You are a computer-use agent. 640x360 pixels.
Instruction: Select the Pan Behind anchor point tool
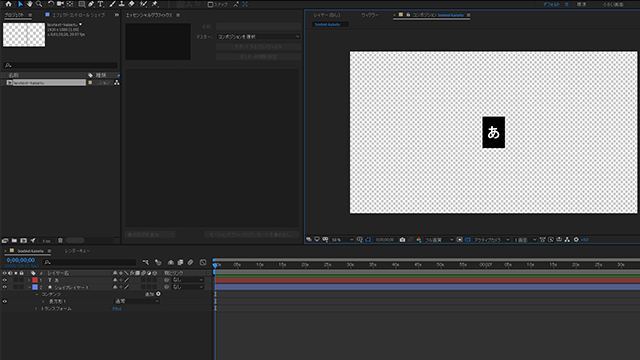pos(70,4)
